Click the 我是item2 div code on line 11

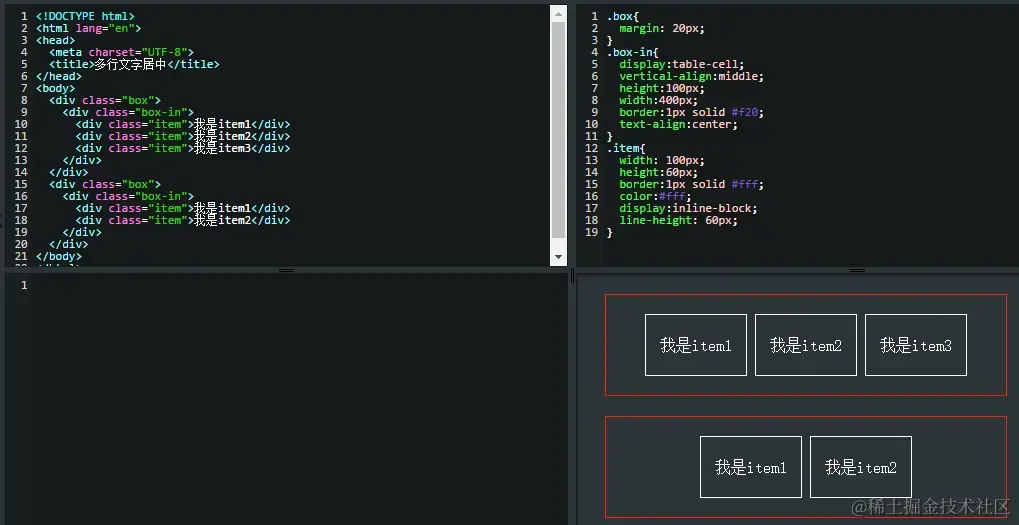click(x=183, y=136)
